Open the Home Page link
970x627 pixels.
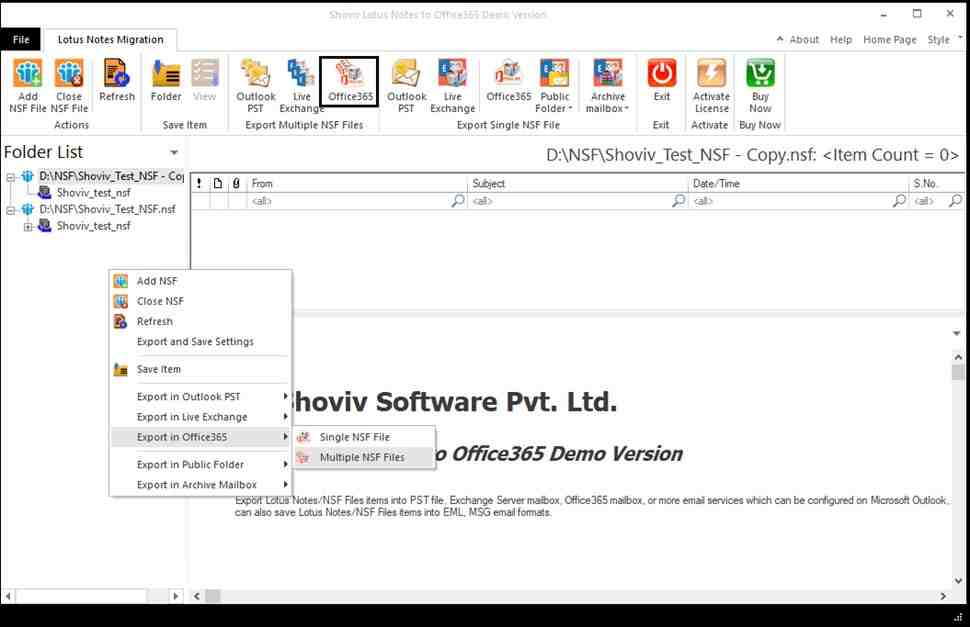[889, 40]
